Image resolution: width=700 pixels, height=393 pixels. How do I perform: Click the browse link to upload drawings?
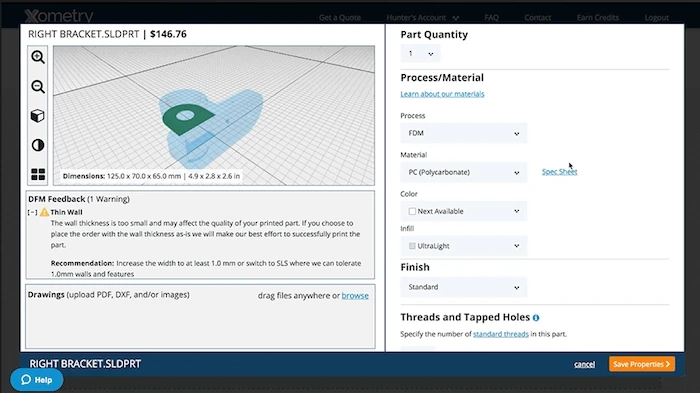pos(355,296)
